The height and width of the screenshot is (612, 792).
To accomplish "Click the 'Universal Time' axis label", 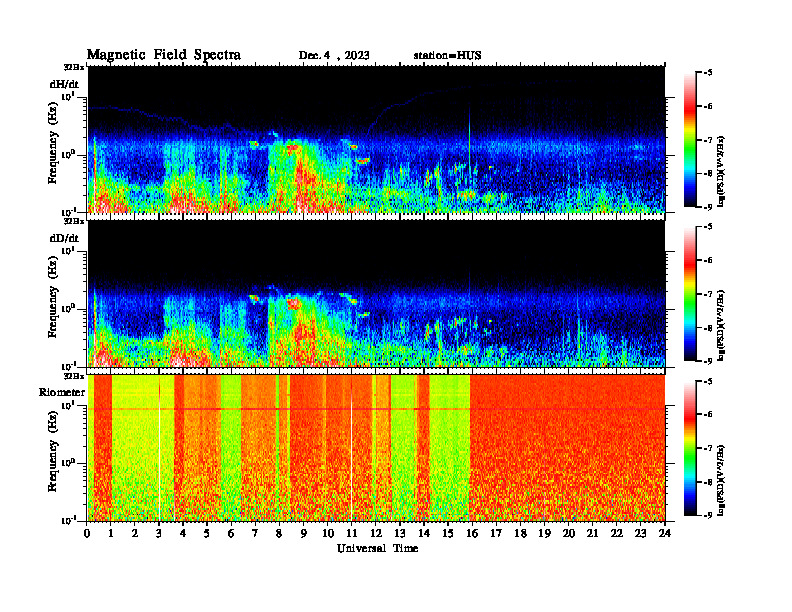I will [377, 548].
